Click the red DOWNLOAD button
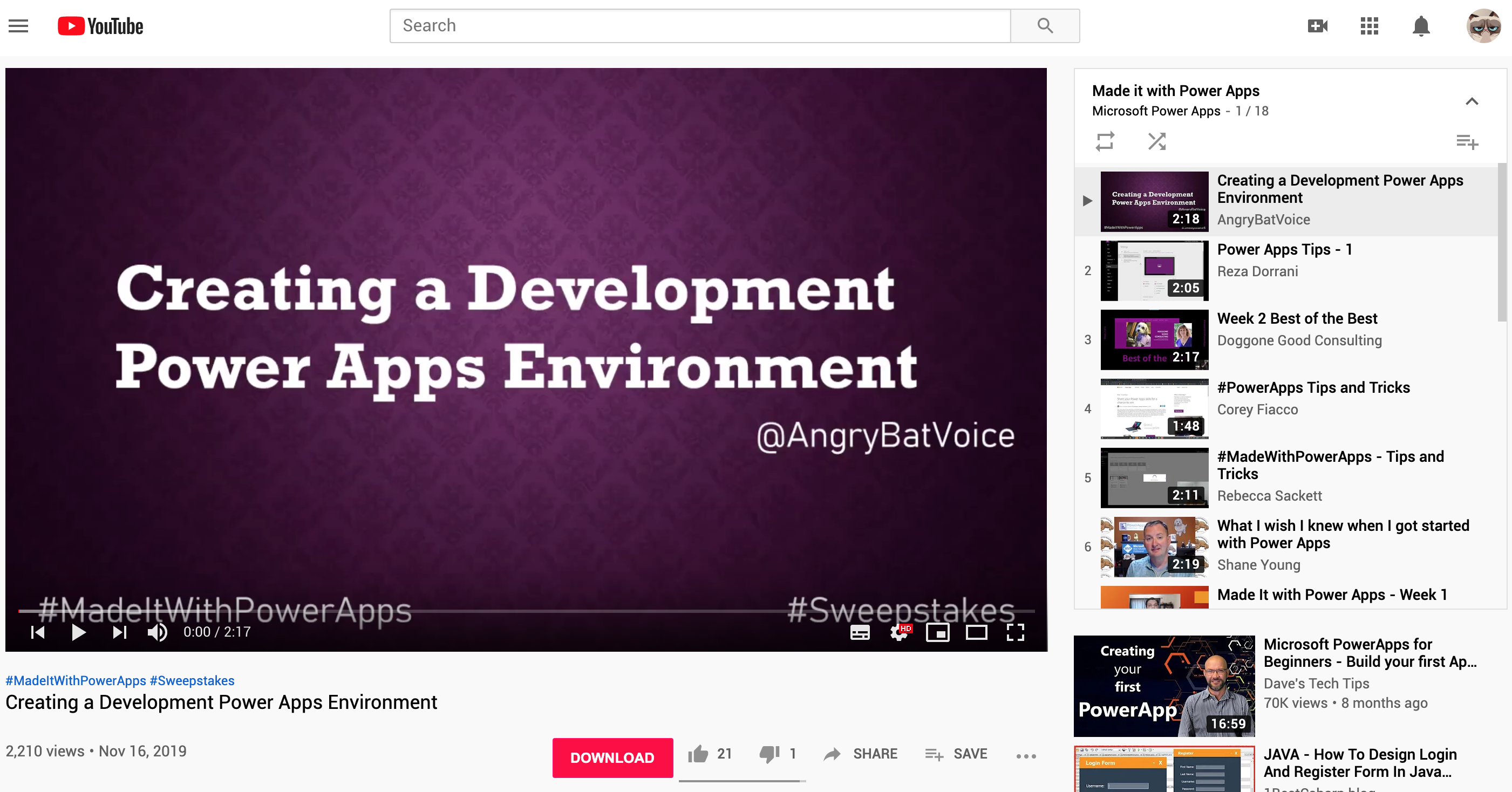This screenshot has width=1512, height=792. coord(612,757)
